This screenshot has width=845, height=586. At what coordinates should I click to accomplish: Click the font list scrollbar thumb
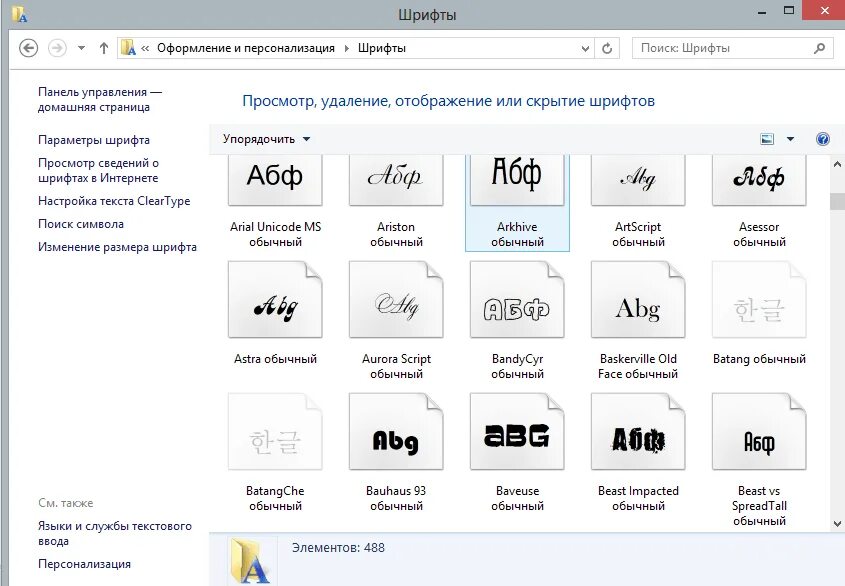(837, 201)
